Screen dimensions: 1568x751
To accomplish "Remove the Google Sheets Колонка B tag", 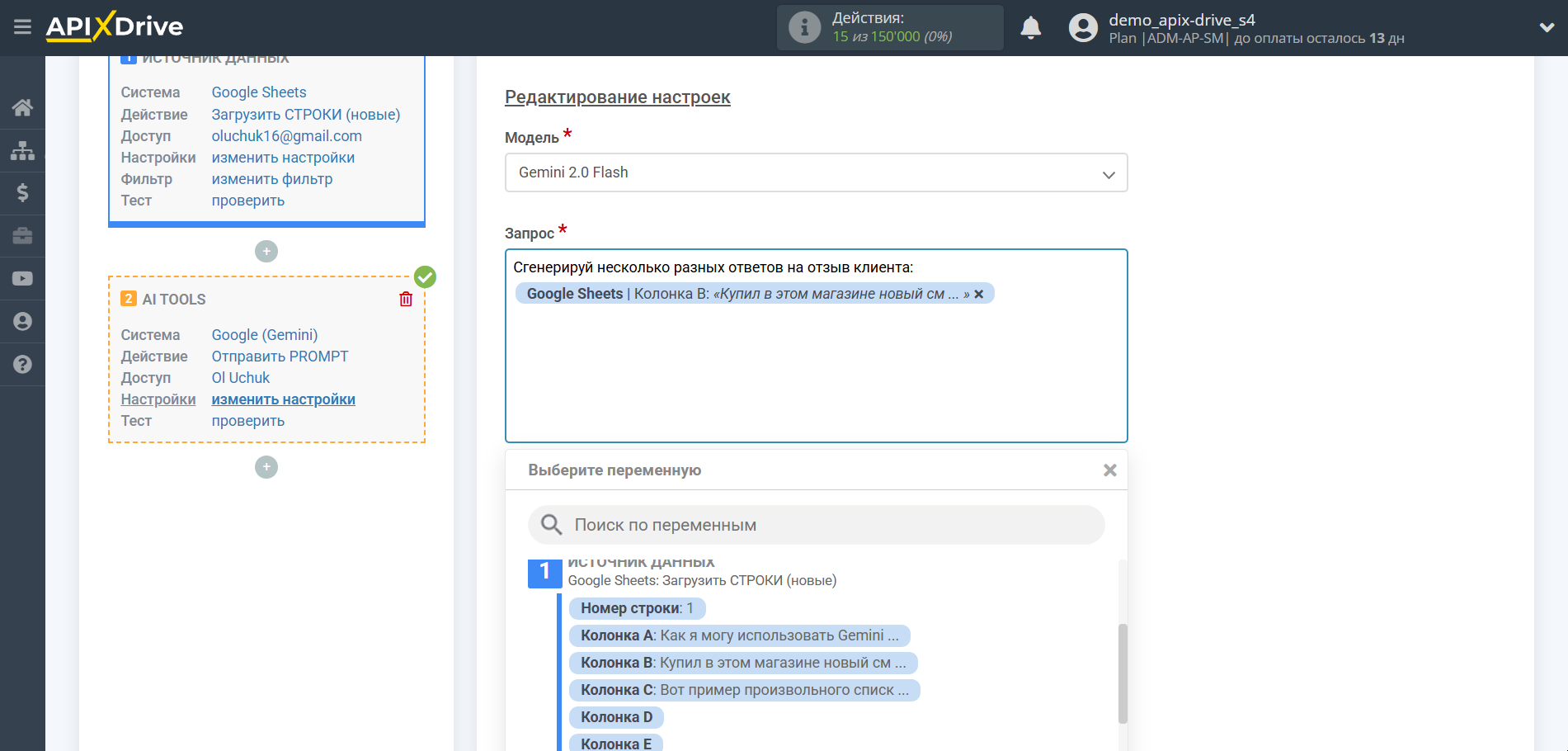I will click(x=979, y=294).
